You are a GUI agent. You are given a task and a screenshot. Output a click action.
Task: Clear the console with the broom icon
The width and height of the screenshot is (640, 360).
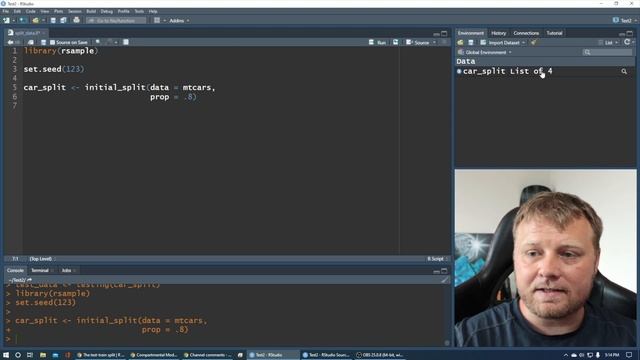point(444,280)
